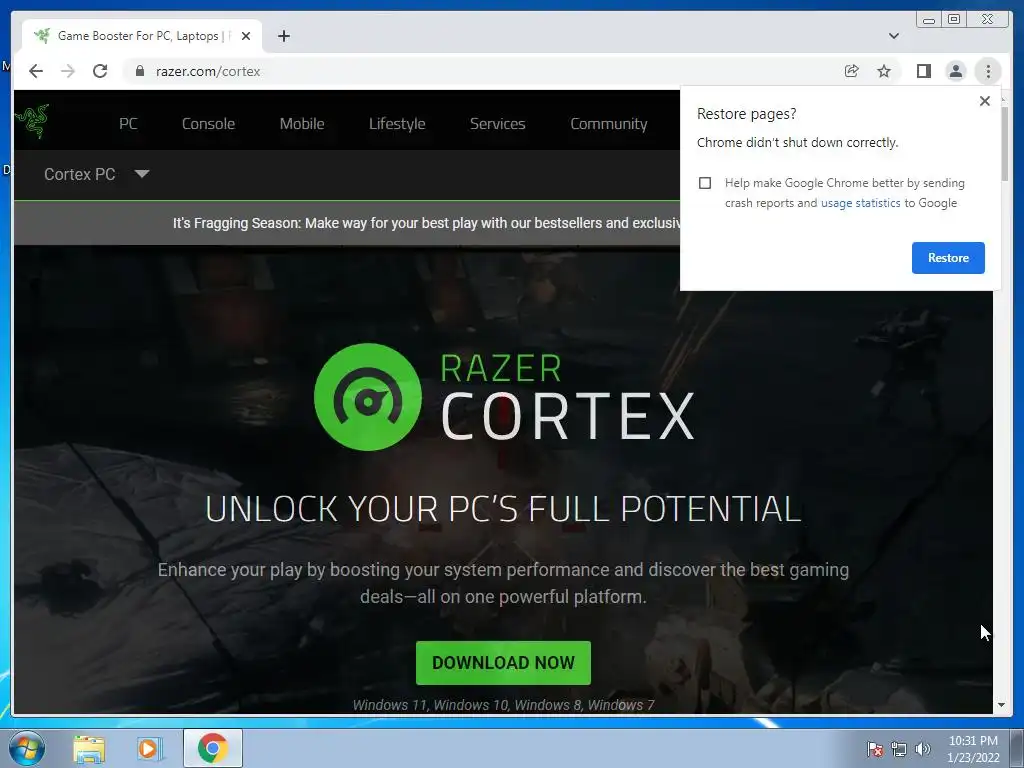Open the Lifestyle menu

397,123
